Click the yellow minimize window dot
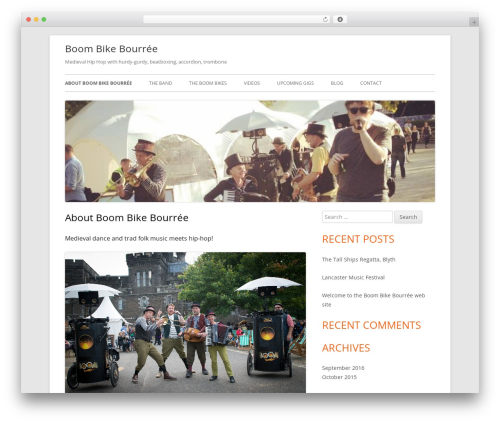 coord(36,20)
